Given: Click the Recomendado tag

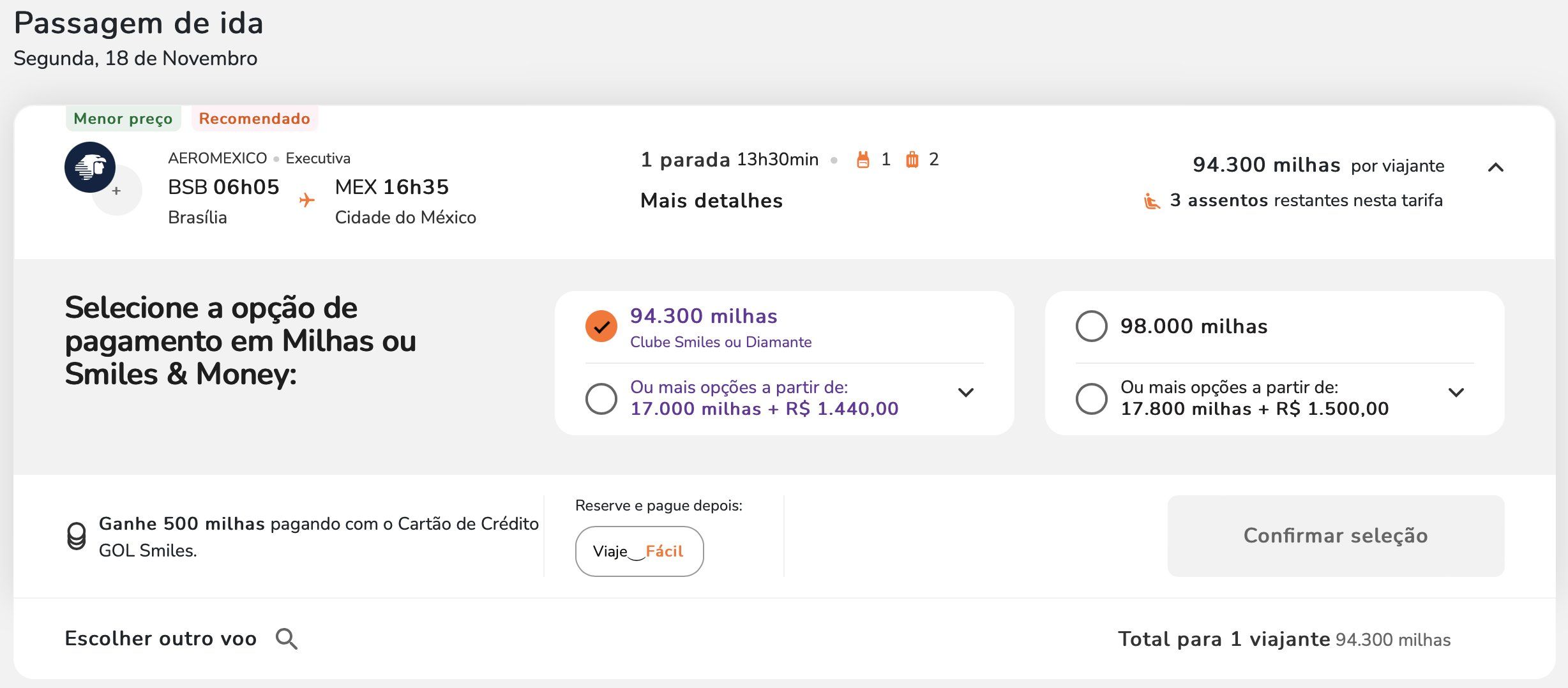Looking at the screenshot, I should (x=255, y=119).
